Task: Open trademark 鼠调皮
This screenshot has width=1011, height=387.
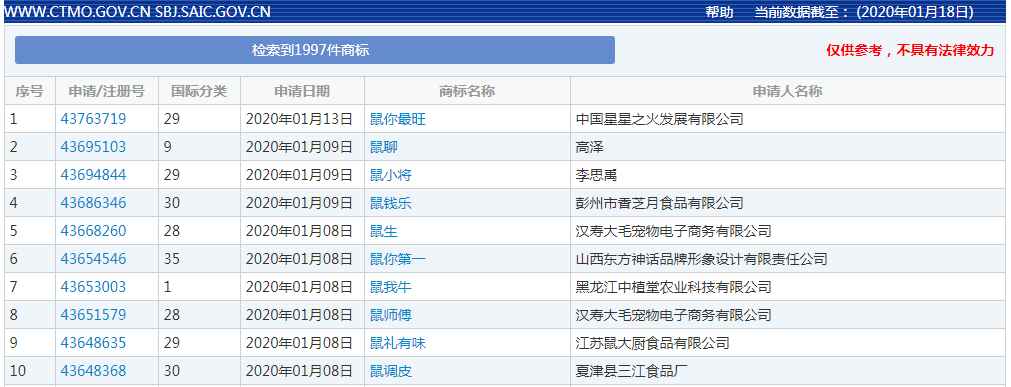Action: coord(391,372)
